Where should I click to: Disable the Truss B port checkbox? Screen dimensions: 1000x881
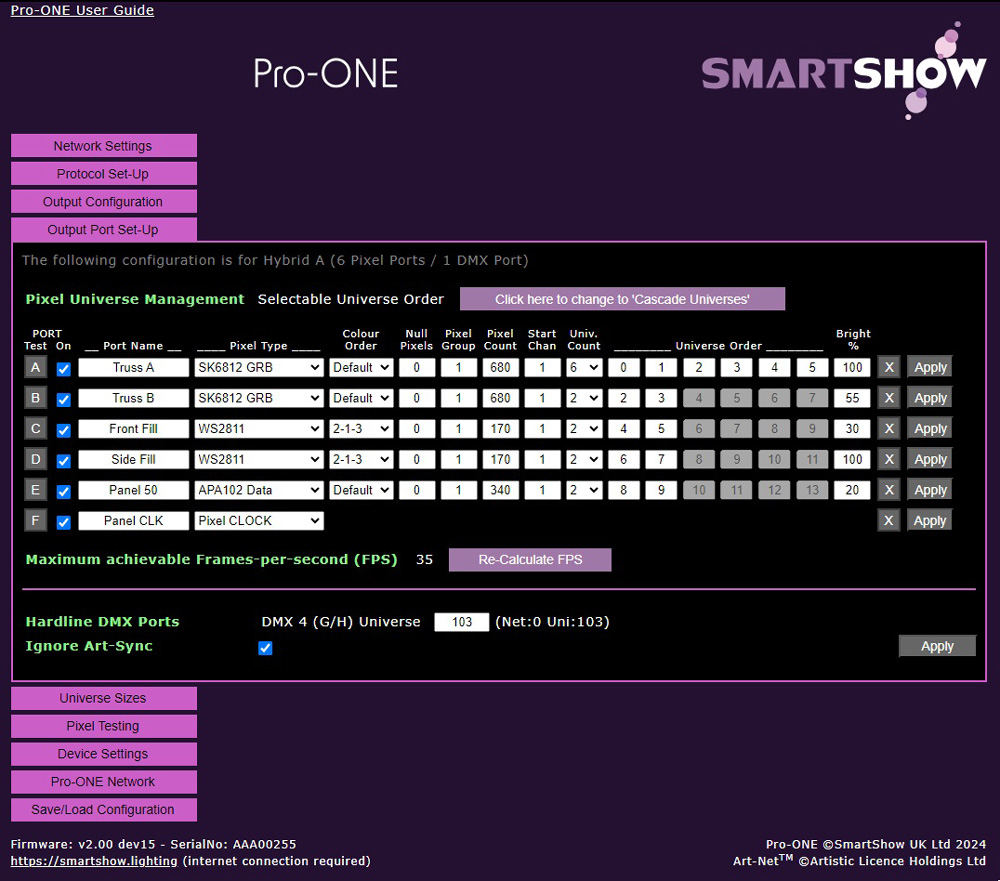tap(64, 400)
